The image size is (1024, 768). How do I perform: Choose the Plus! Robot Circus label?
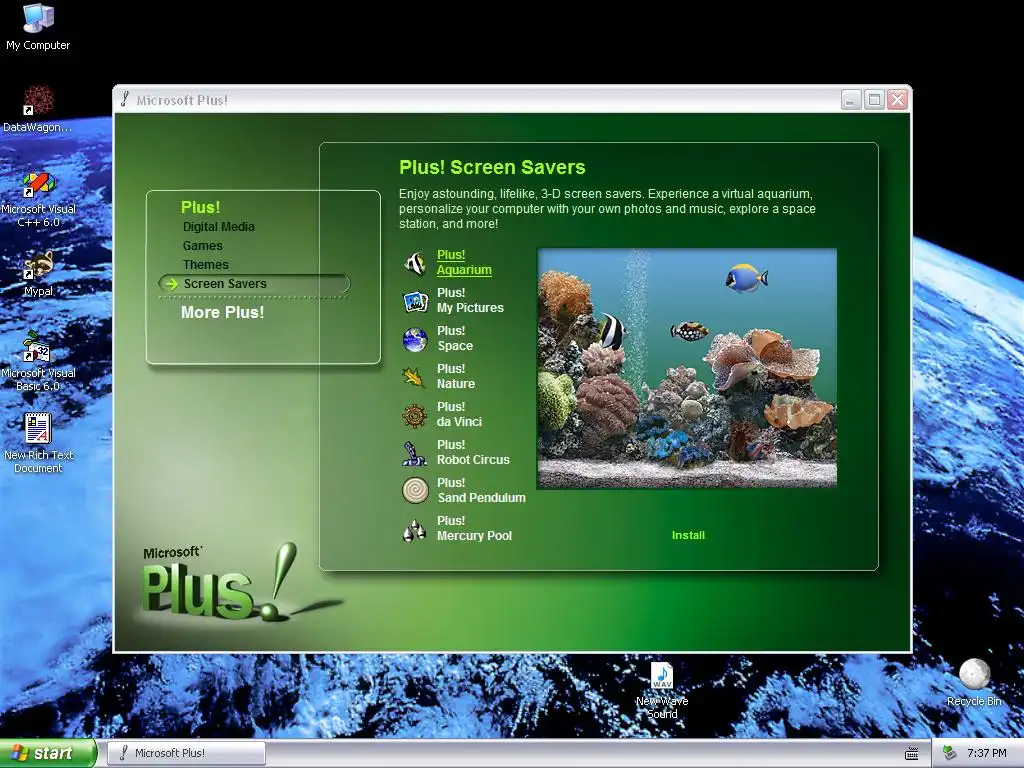473,452
